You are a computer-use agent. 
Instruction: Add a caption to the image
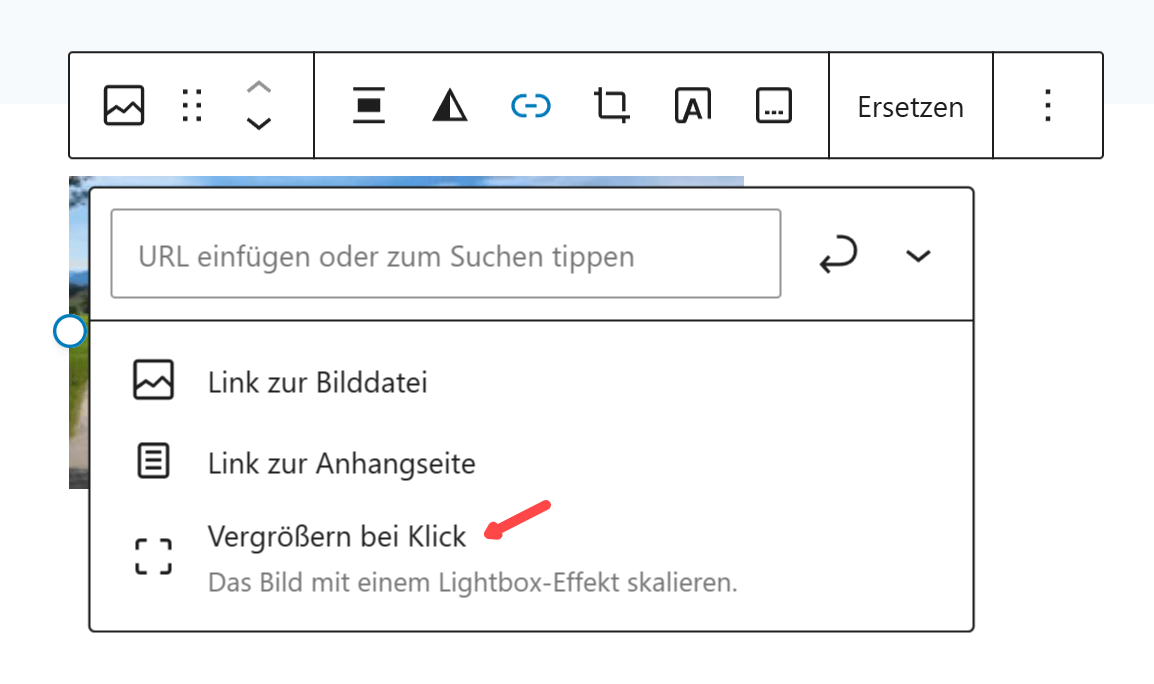[x=773, y=106]
